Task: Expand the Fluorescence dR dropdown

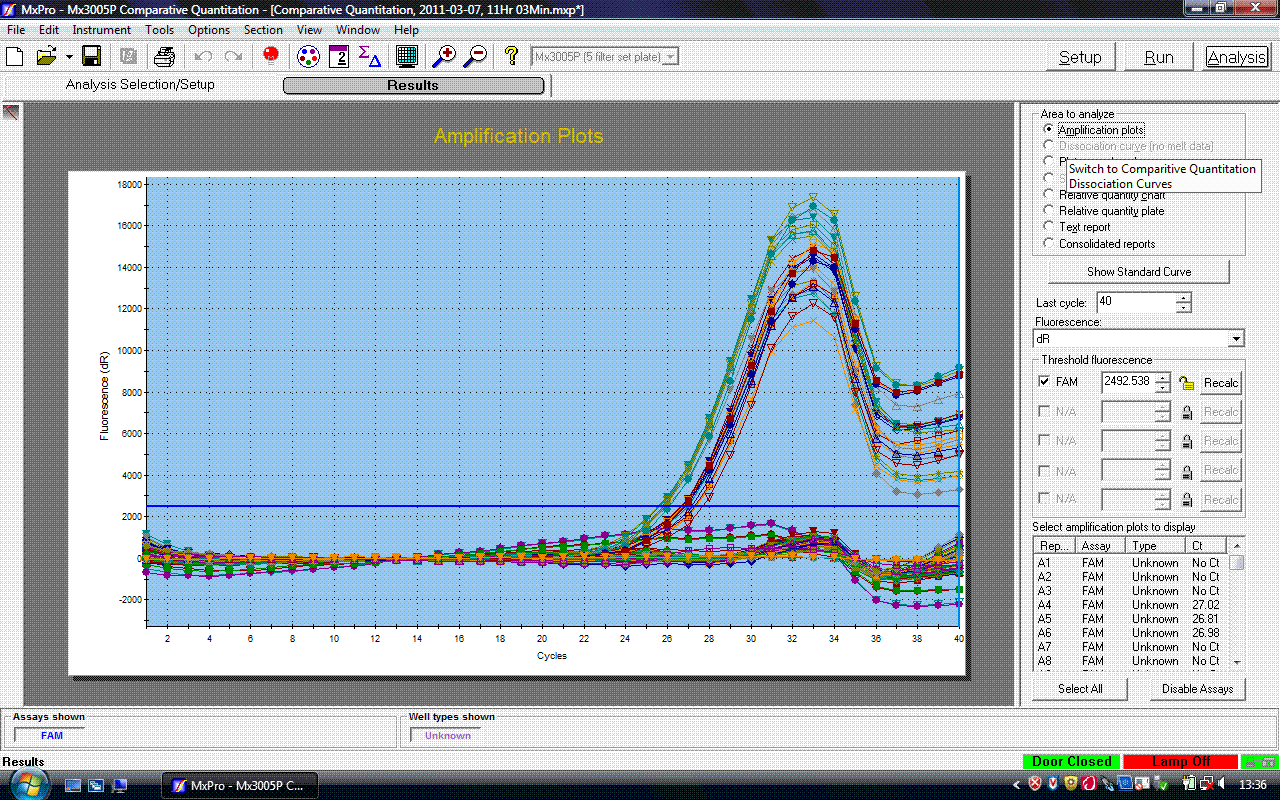Action: 1236,339
